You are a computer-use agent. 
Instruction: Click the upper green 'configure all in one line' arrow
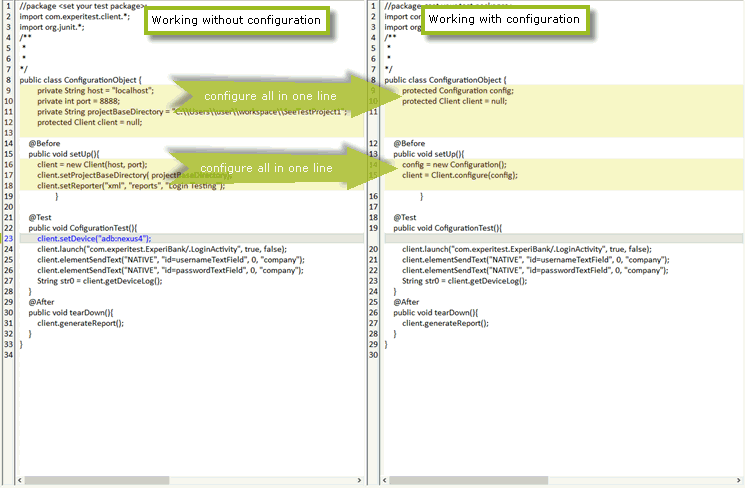(270, 96)
